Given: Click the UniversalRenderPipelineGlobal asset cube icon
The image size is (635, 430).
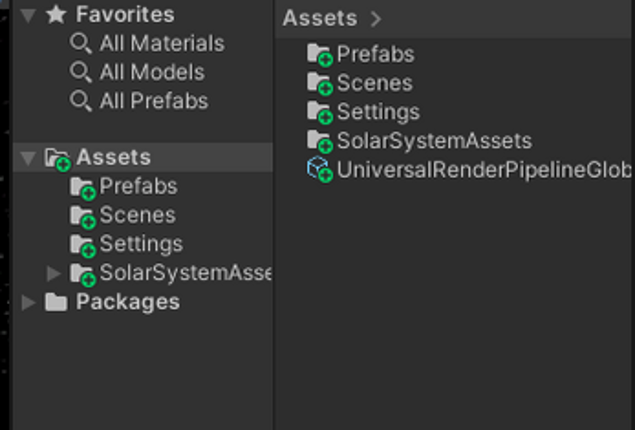Looking at the screenshot, I should (319, 169).
